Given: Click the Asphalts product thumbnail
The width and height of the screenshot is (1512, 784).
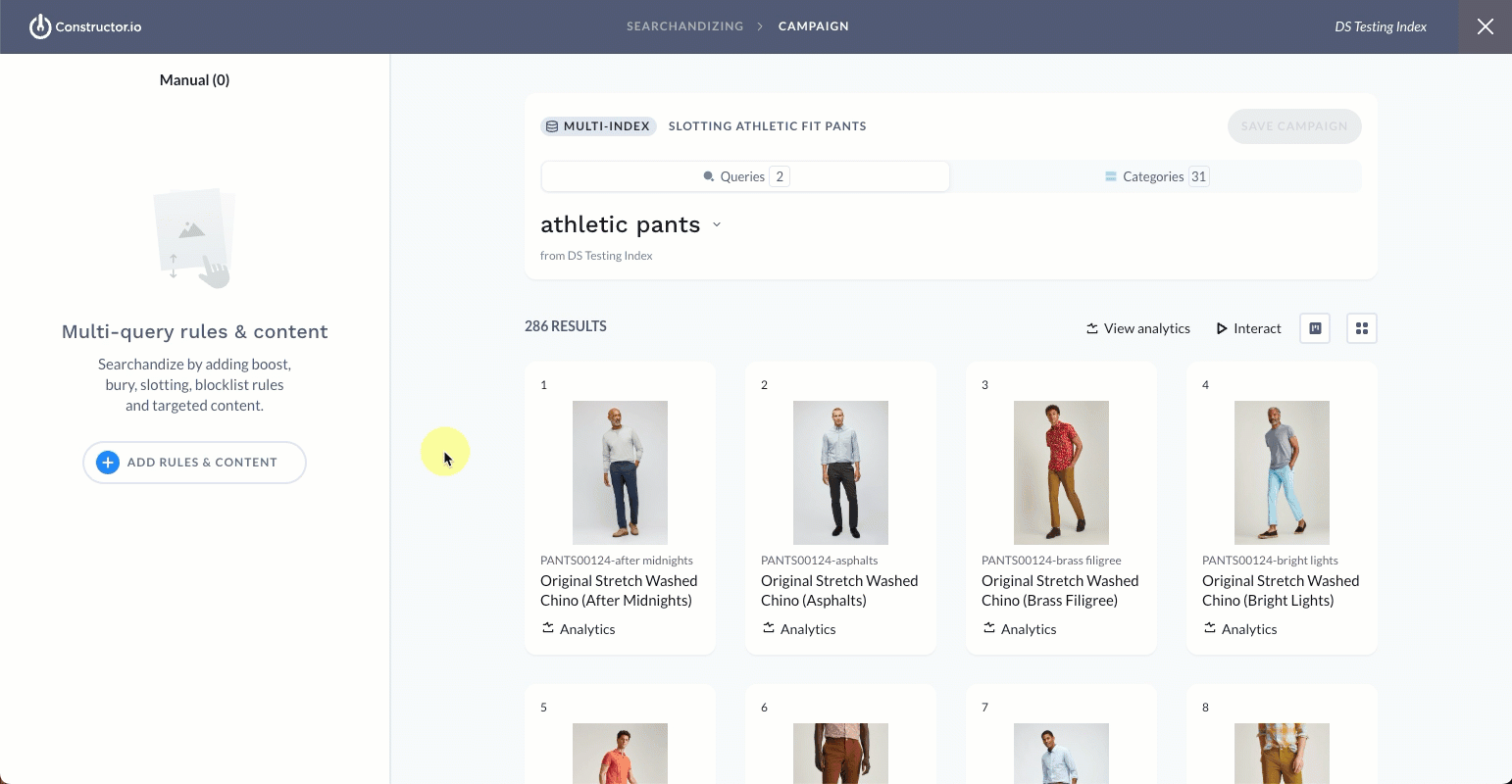Looking at the screenshot, I should tap(840, 472).
